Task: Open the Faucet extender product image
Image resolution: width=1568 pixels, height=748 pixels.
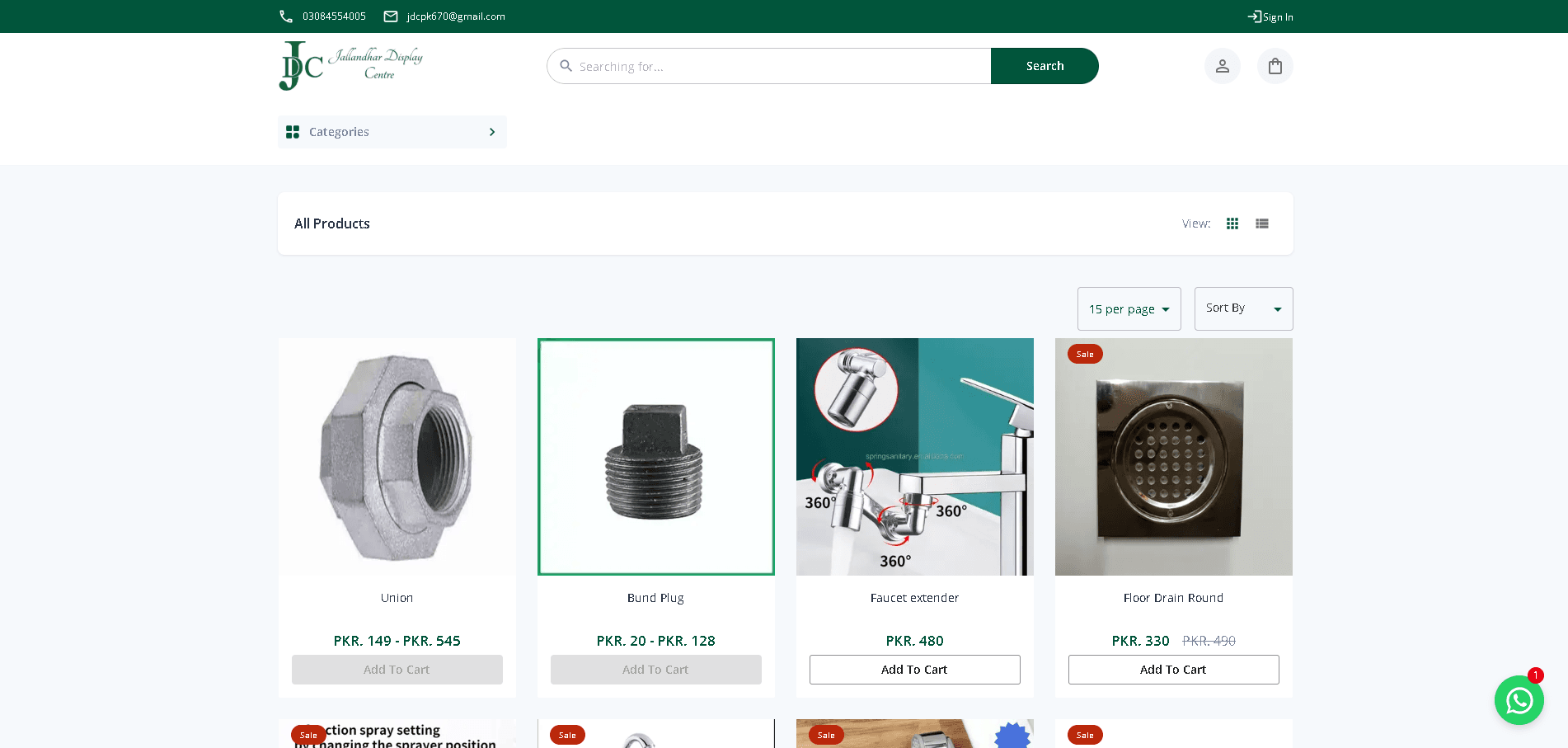Action: point(915,457)
